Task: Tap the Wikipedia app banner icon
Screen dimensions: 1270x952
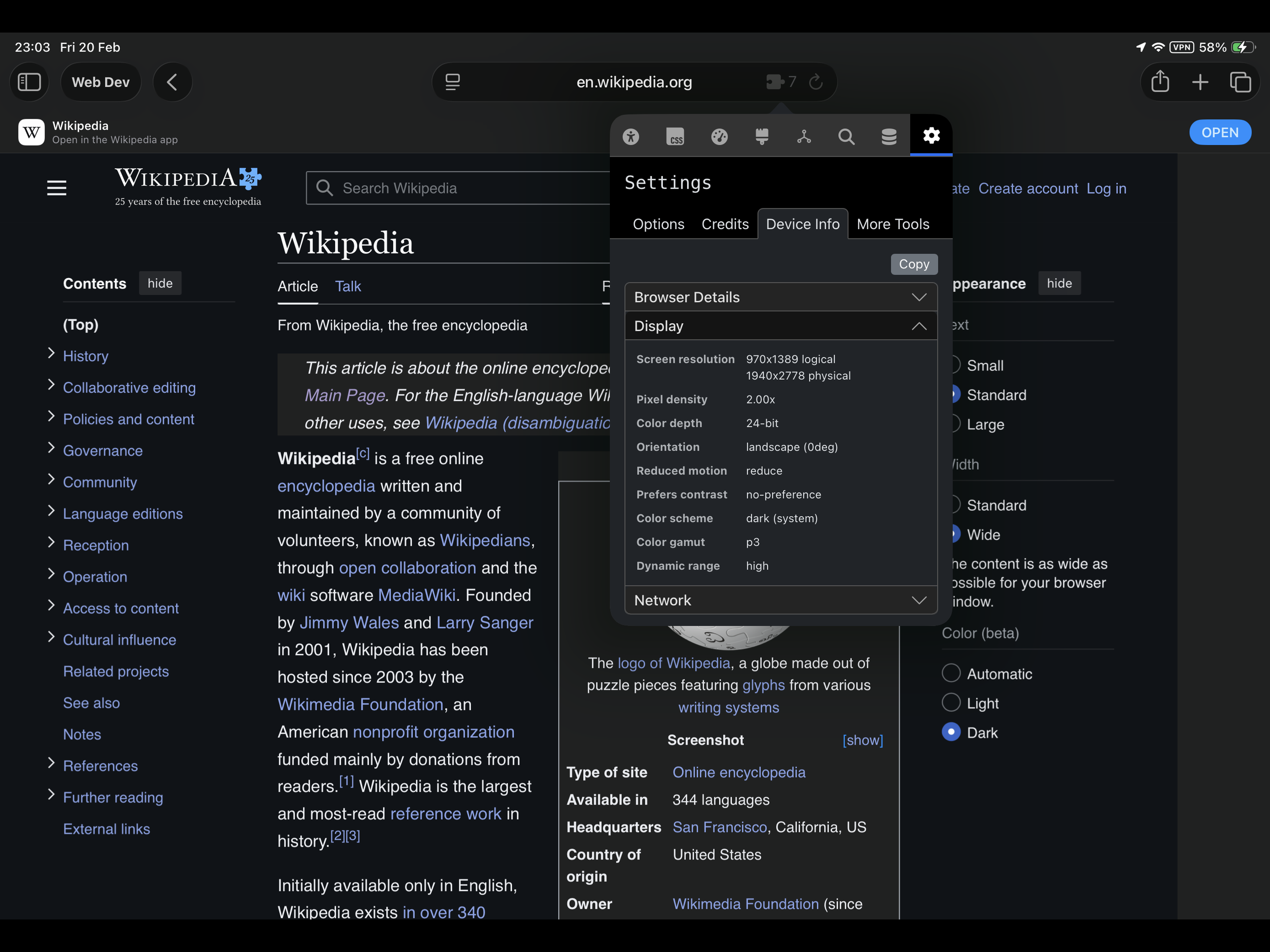Action: [32, 132]
